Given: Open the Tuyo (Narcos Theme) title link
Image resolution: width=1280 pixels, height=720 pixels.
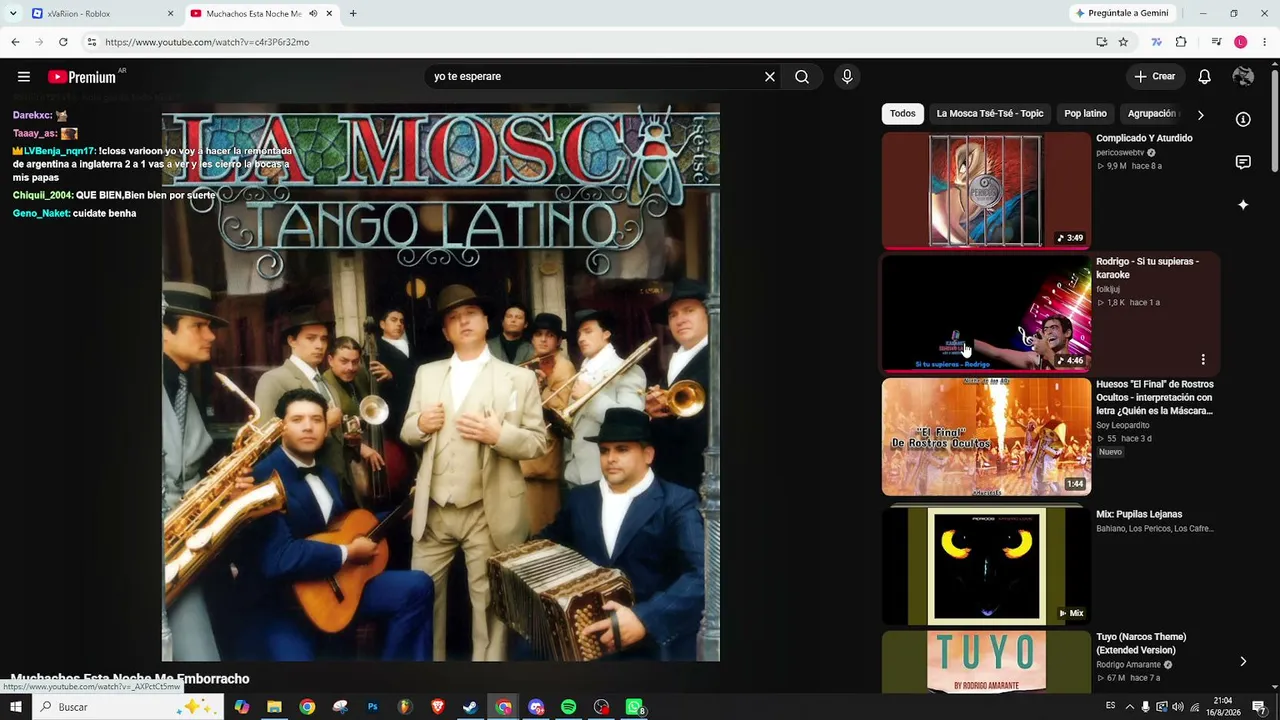Looking at the screenshot, I should point(1141,643).
